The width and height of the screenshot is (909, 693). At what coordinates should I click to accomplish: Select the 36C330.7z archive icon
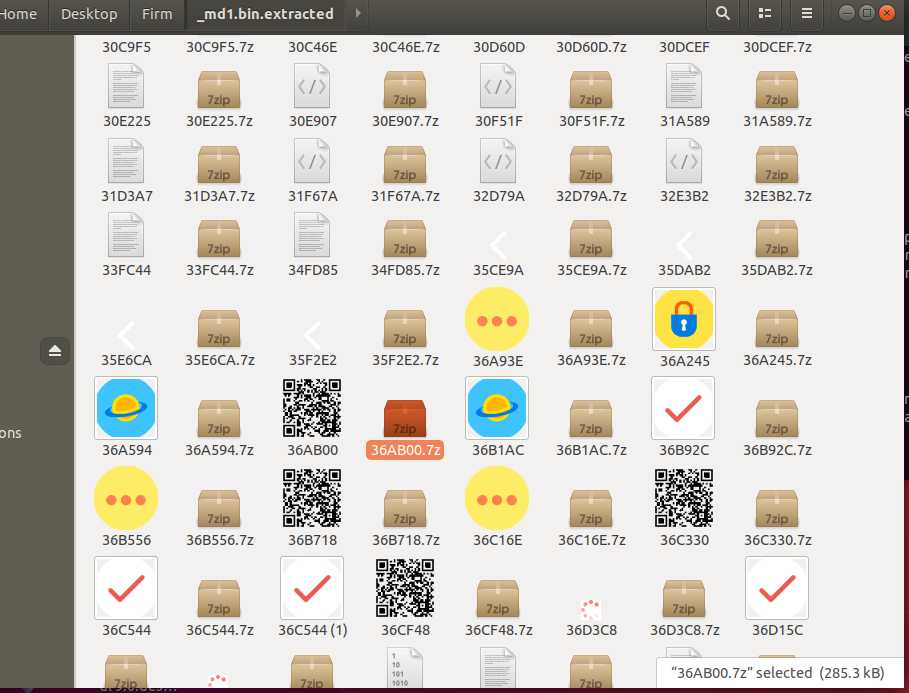click(777, 509)
